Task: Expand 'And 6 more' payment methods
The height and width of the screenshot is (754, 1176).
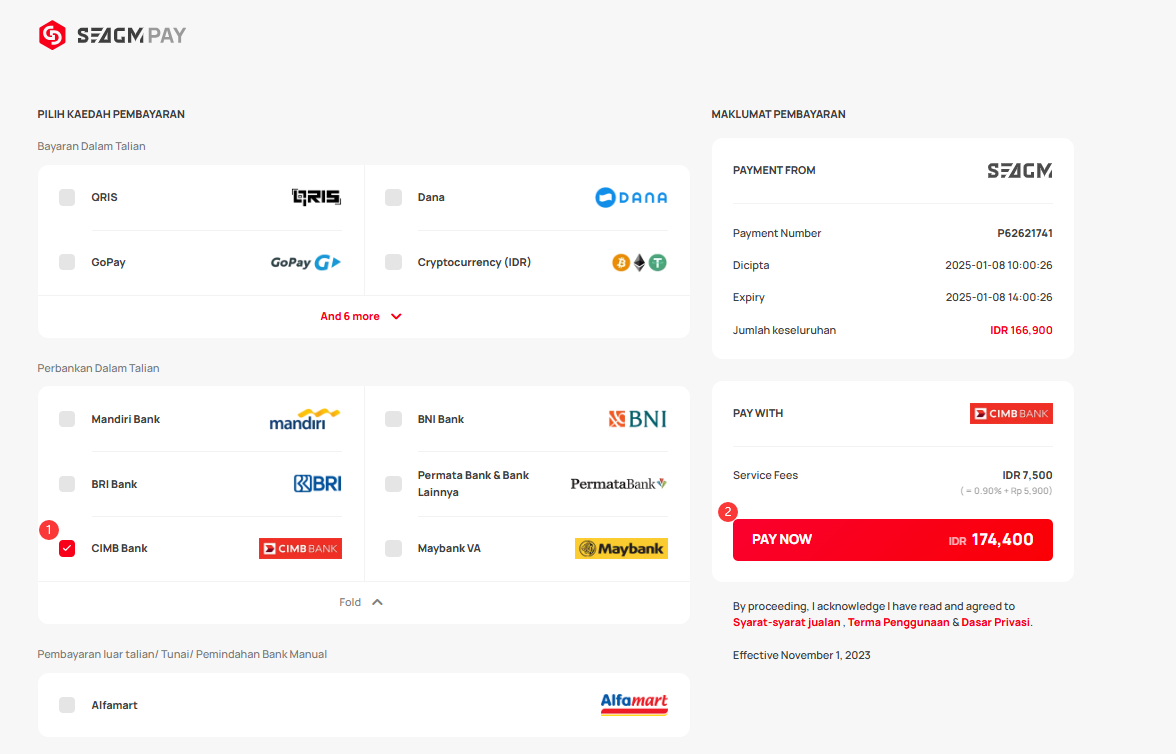Action: [x=361, y=317]
